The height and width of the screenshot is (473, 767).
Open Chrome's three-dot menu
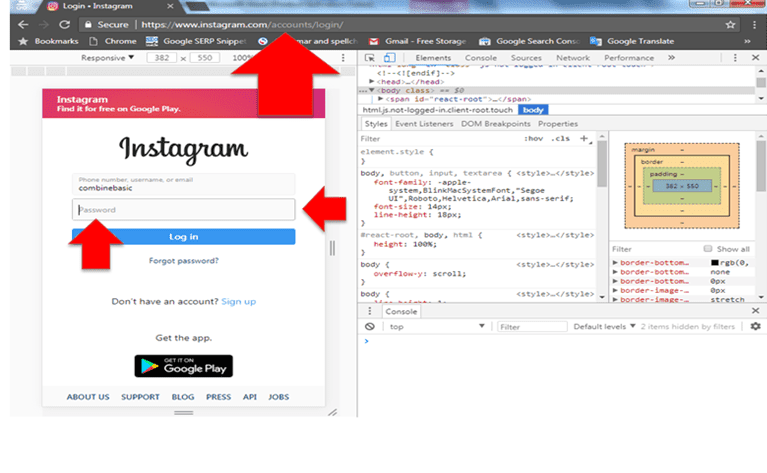click(754, 24)
